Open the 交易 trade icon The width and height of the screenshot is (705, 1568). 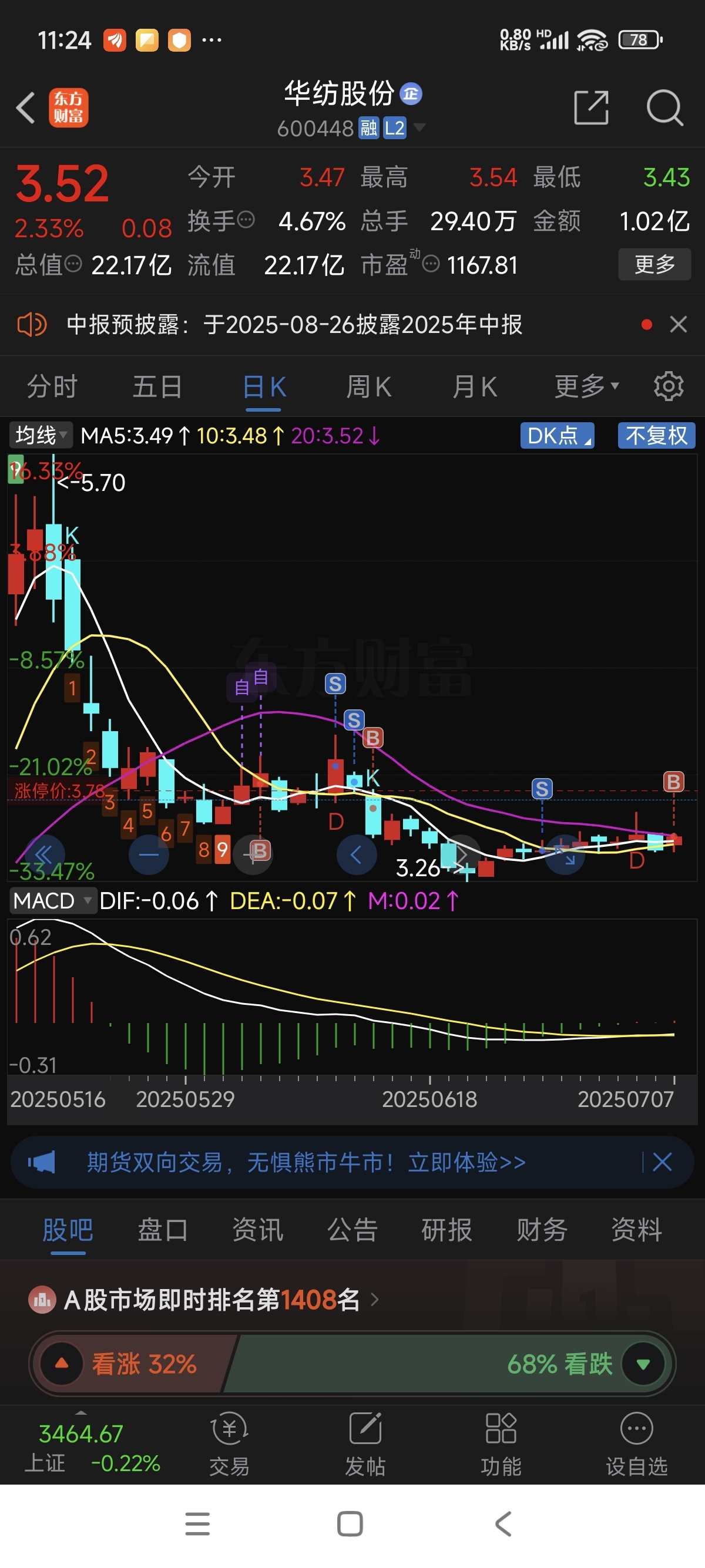[229, 1445]
